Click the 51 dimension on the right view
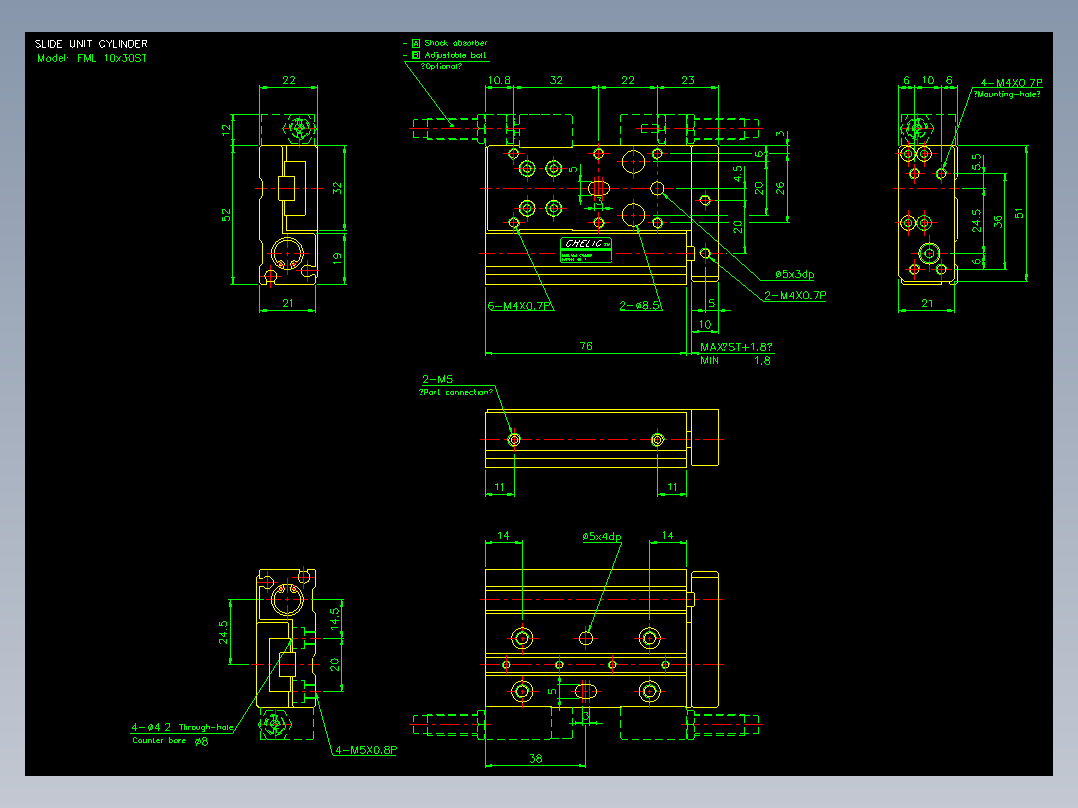1078x808 pixels. (1019, 213)
